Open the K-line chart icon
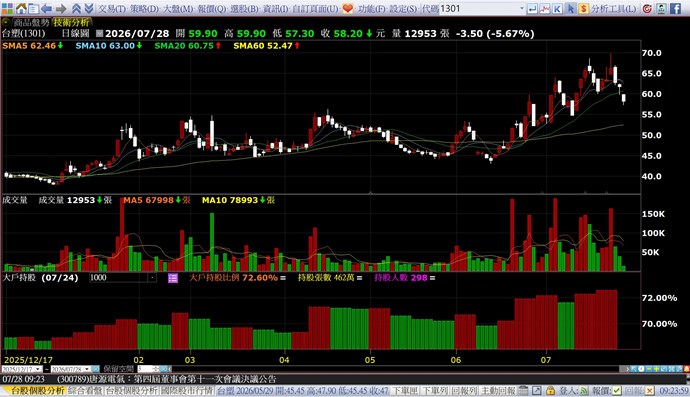Image resolution: width=690 pixels, height=397 pixels. tap(558, 8)
